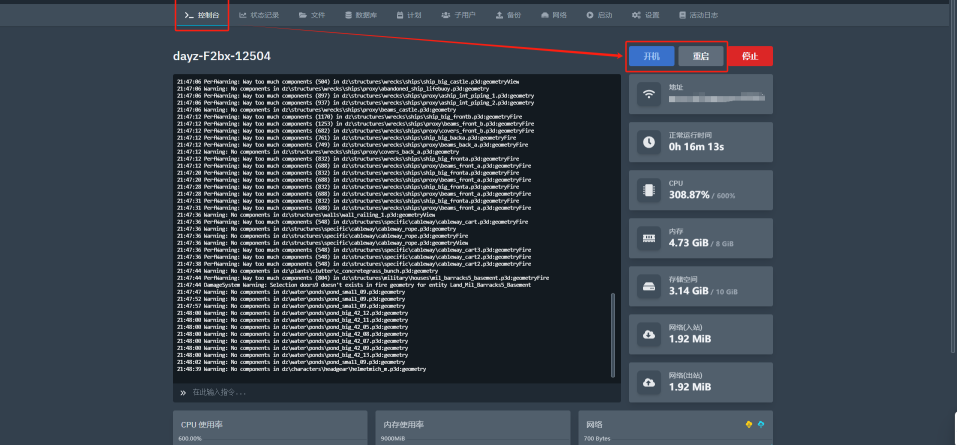Click the CPU chip icon
This screenshot has width=957, height=445.
[x=649, y=189]
